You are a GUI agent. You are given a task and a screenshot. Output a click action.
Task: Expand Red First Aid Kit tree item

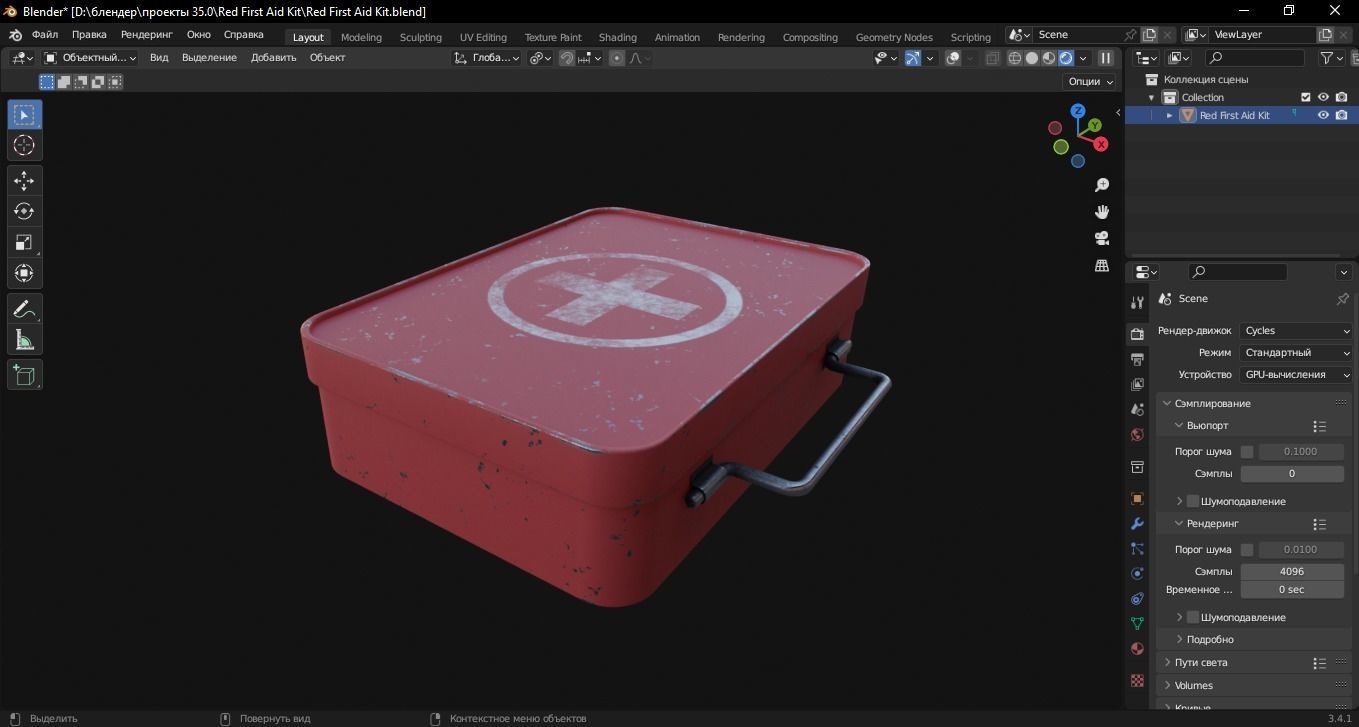pos(1170,115)
